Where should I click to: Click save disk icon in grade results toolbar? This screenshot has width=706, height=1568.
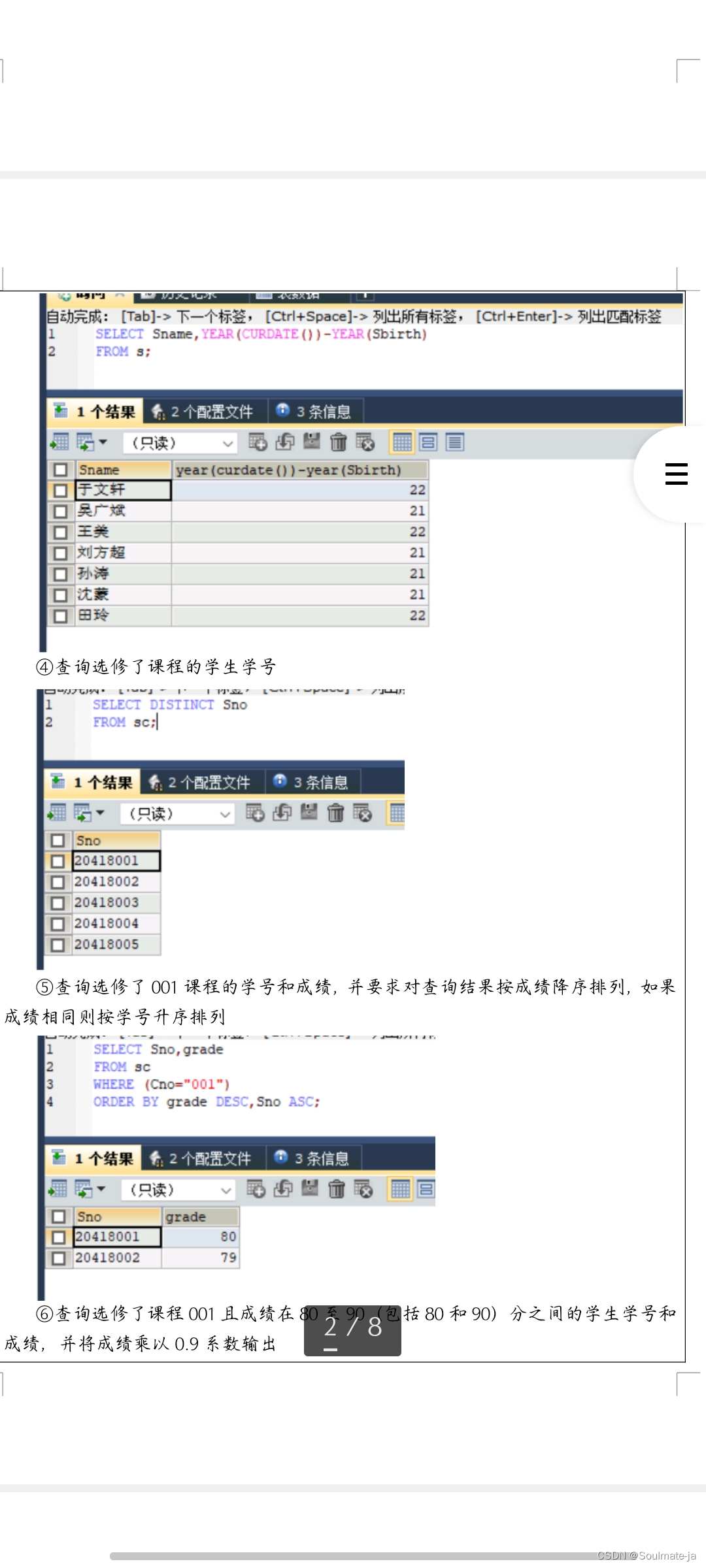click(310, 1188)
